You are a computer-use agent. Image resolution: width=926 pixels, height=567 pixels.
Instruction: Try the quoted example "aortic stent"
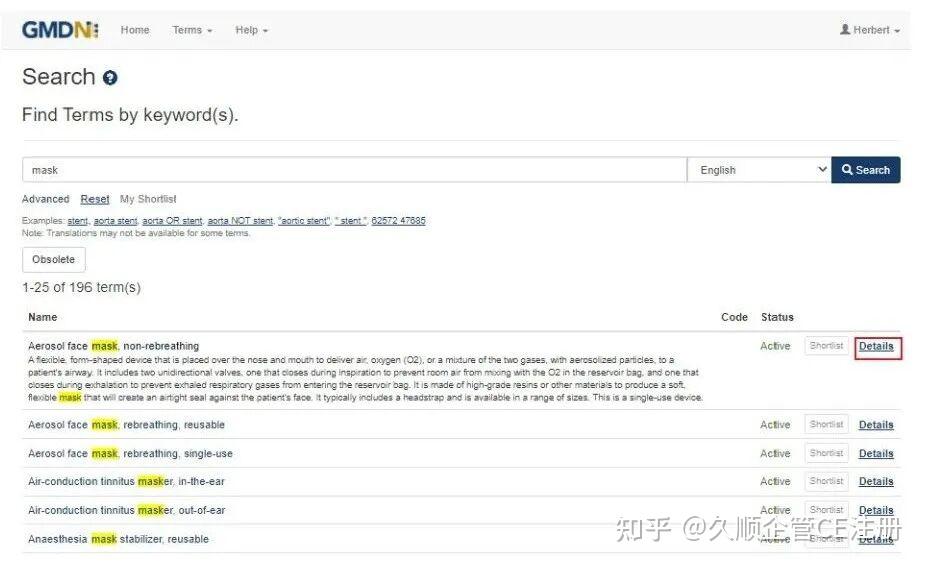[304, 221]
